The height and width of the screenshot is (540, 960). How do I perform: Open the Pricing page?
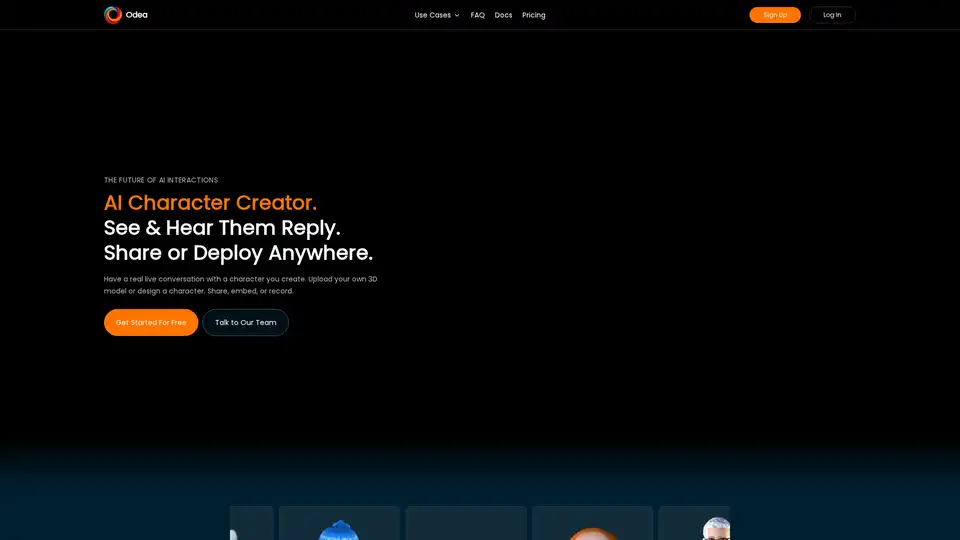point(534,15)
